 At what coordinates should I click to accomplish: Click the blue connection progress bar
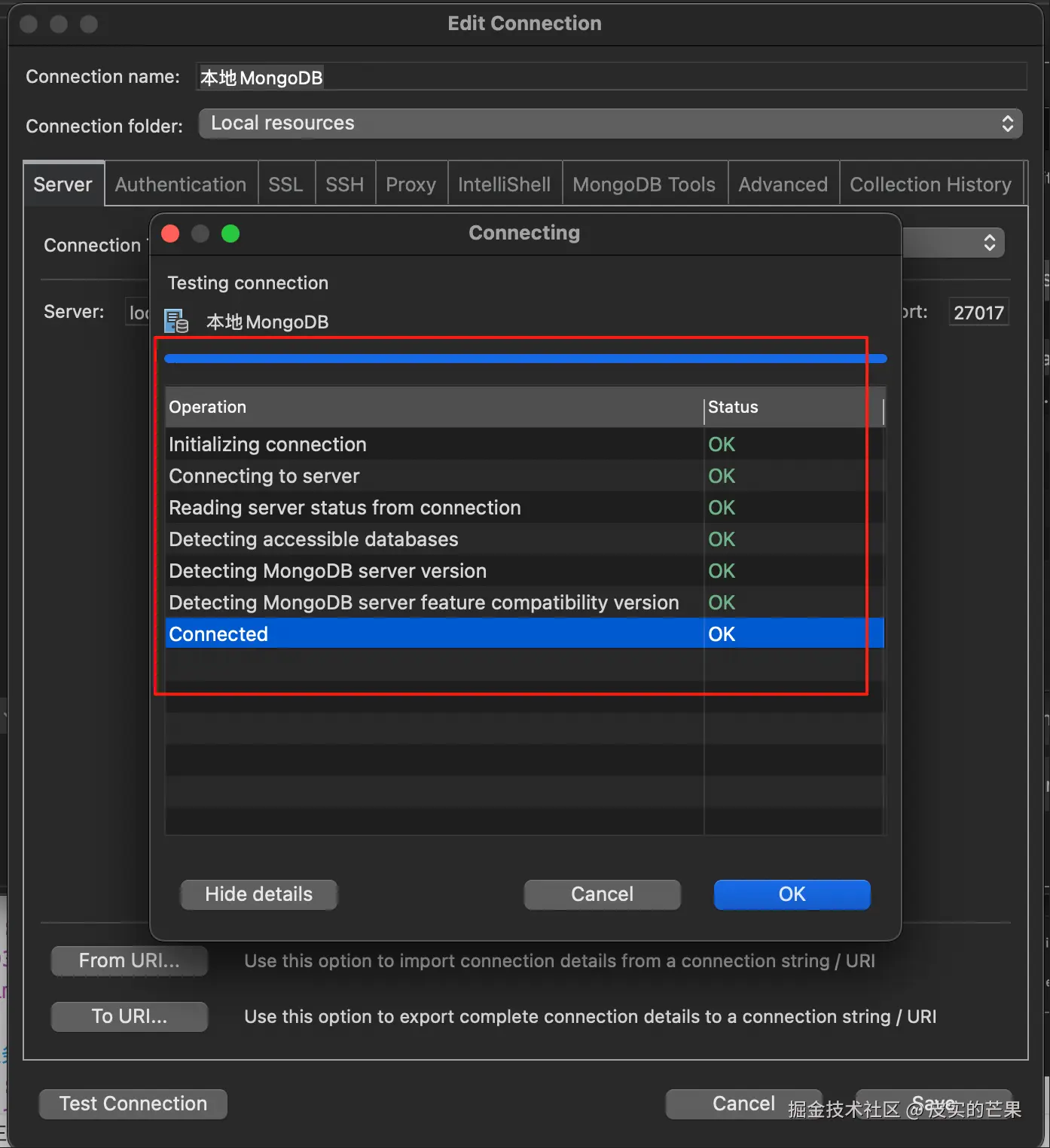[x=526, y=359]
